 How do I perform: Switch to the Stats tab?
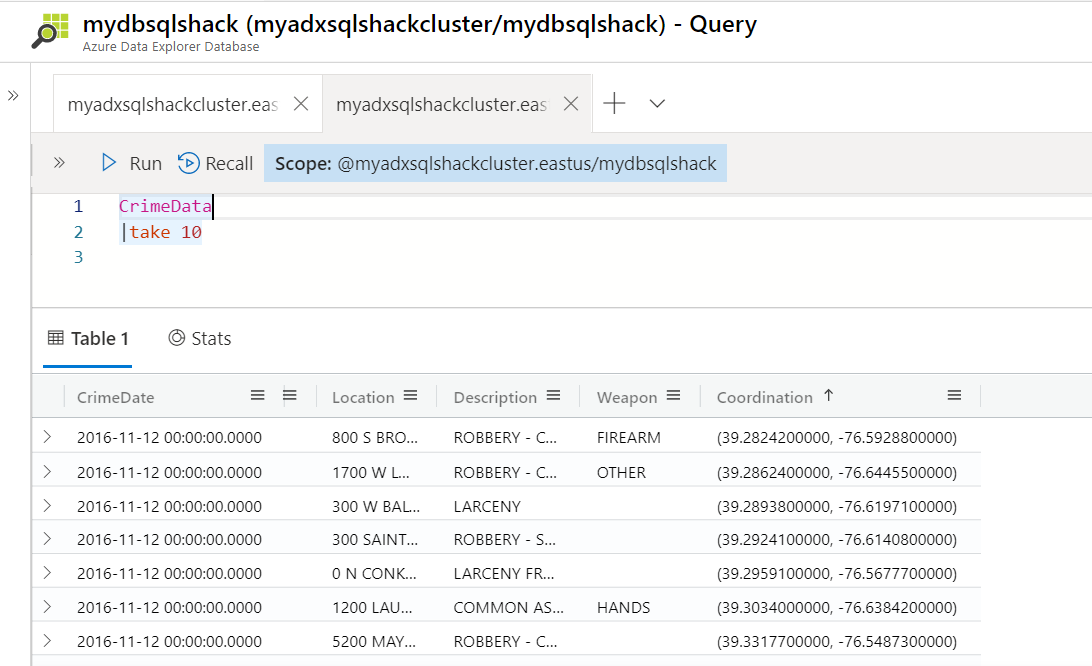[200, 339]
